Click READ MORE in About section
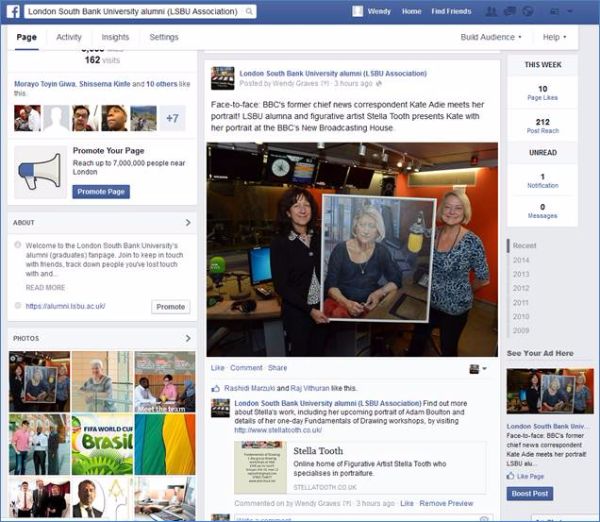This screenshot has width=600, height=522. point(46,287)
